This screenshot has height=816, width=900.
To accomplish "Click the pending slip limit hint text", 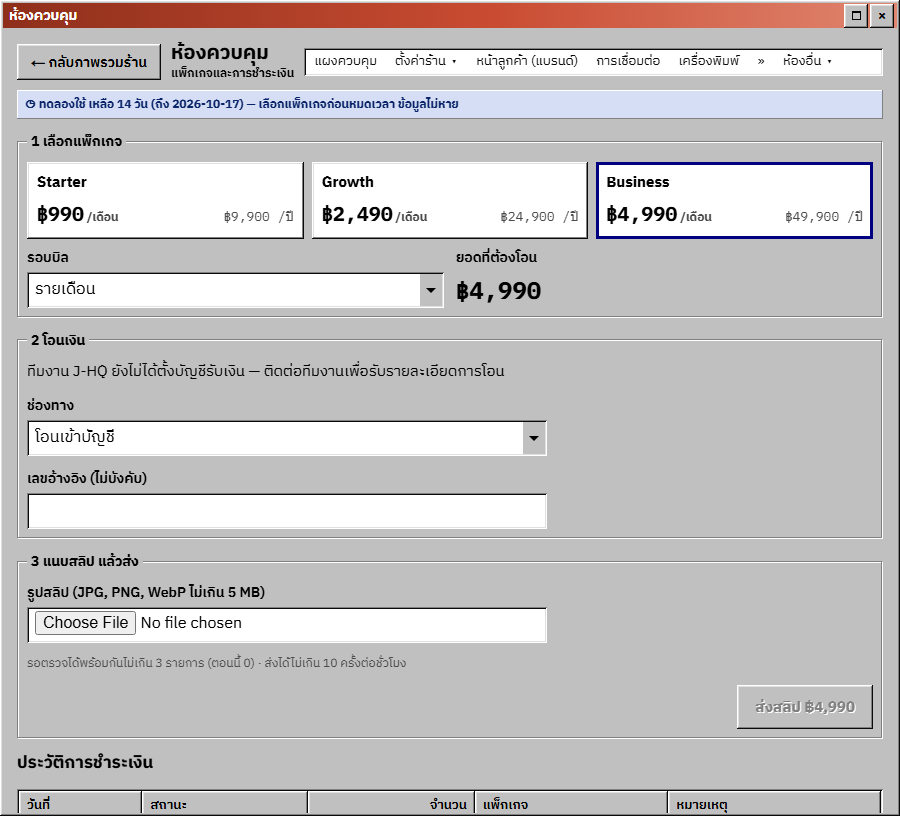I will click(216, 663).
